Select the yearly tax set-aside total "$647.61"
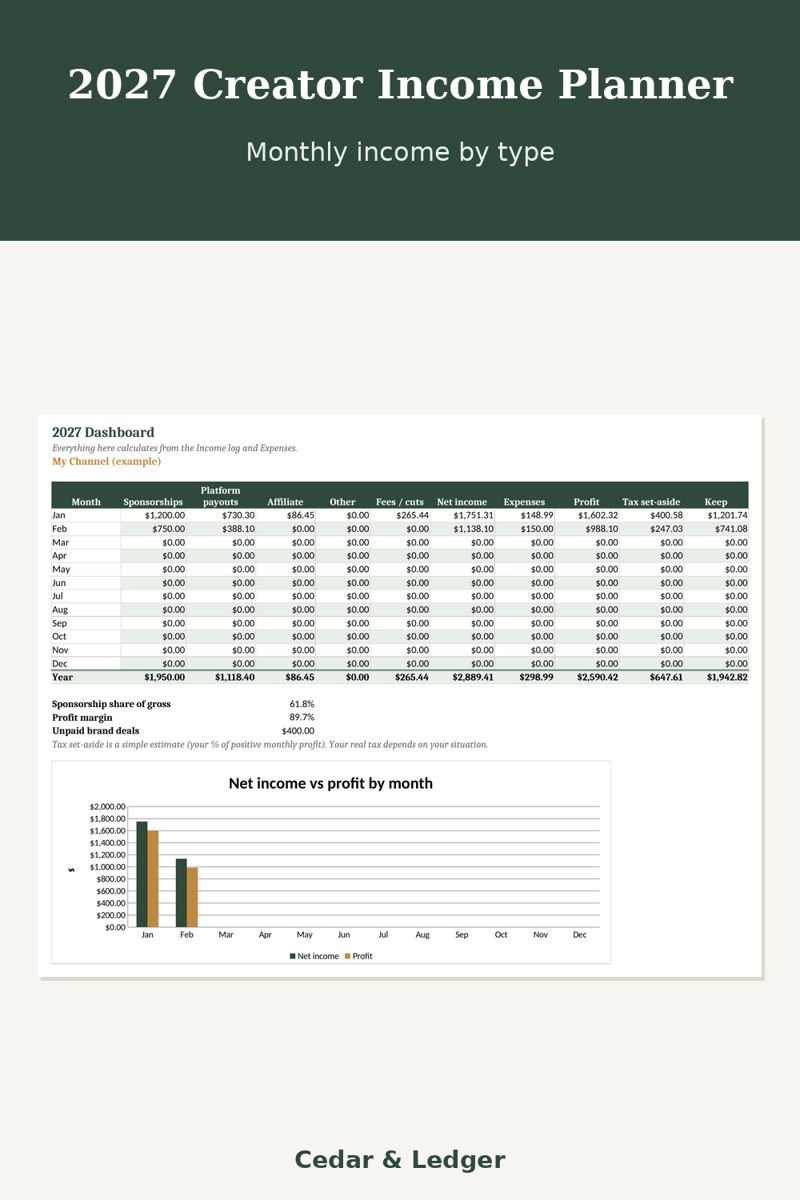This screenshot has height=1200, width=800. click(666, 677)
